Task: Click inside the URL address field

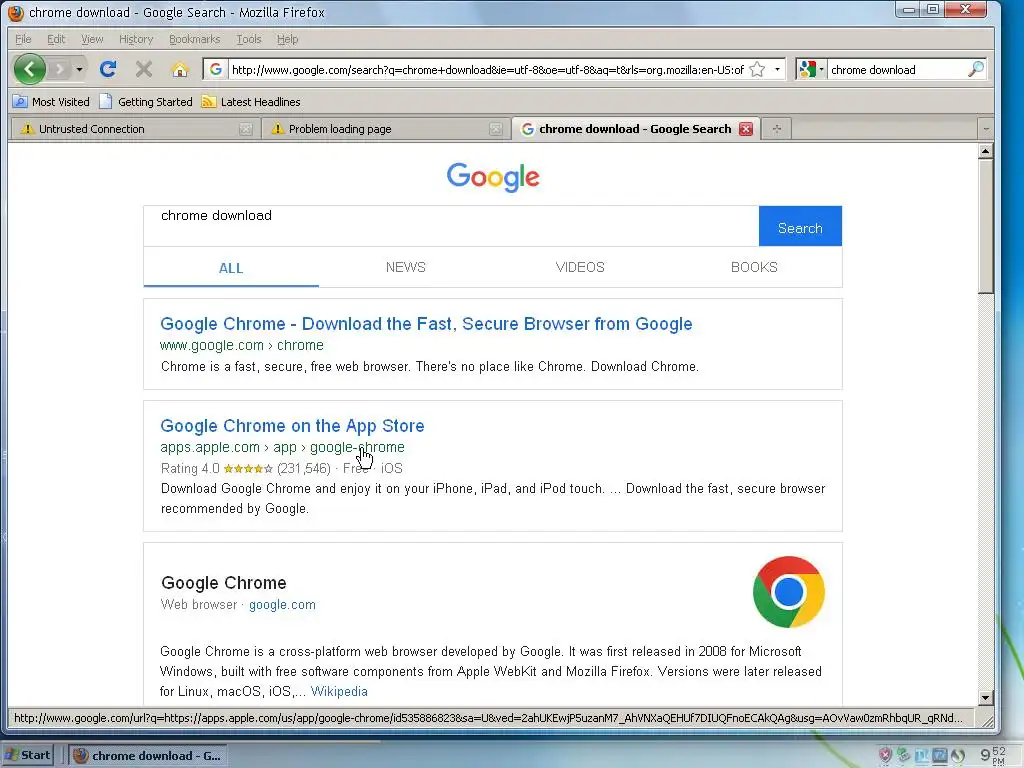Action: [487, 70]
